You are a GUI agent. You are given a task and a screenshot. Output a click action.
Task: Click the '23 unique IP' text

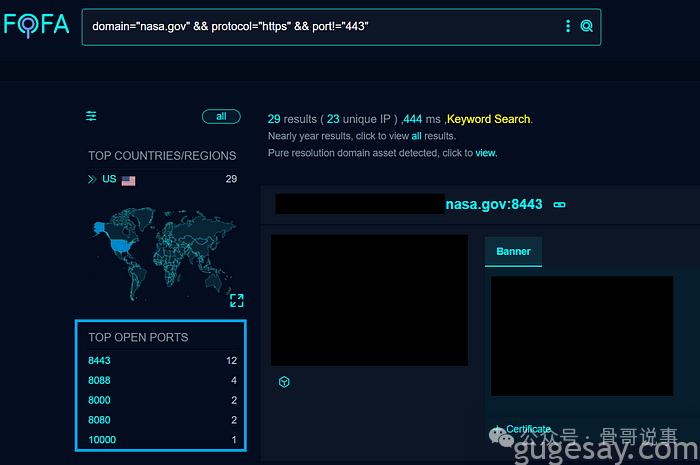(358, 119)
